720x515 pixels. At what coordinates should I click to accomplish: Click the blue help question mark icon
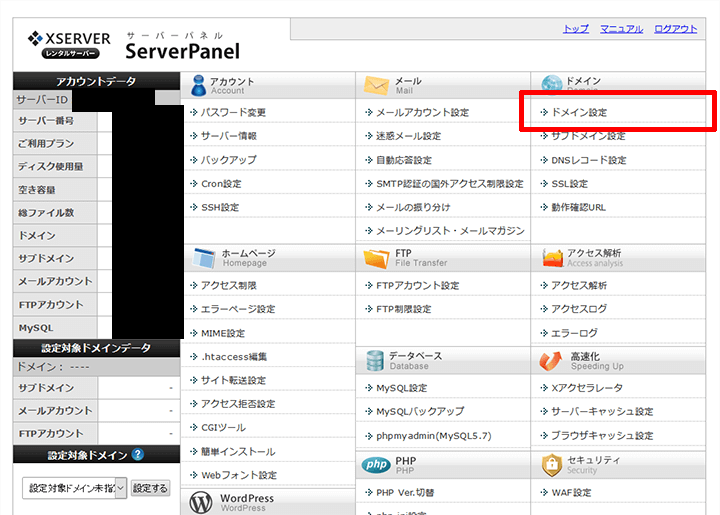point(138,454)
